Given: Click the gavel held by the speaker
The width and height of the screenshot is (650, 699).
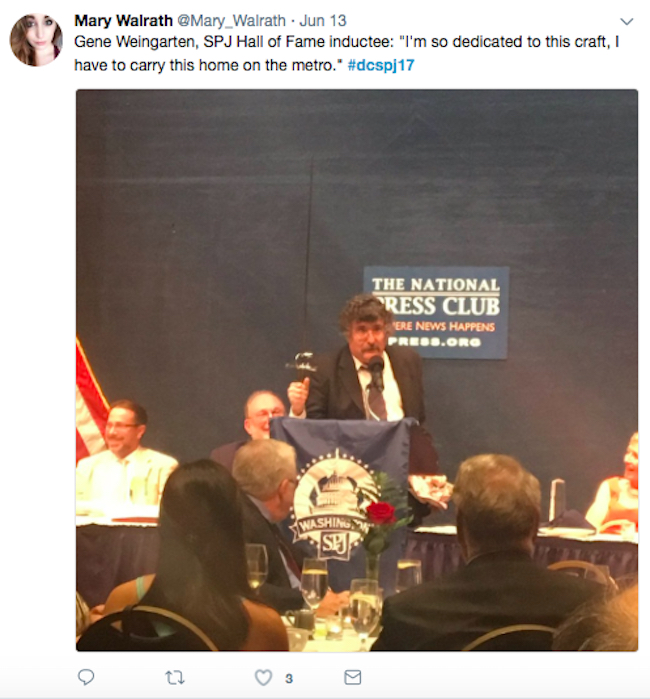Looking at the screenshot, I should pyautogui.click(x=302, y=366).
